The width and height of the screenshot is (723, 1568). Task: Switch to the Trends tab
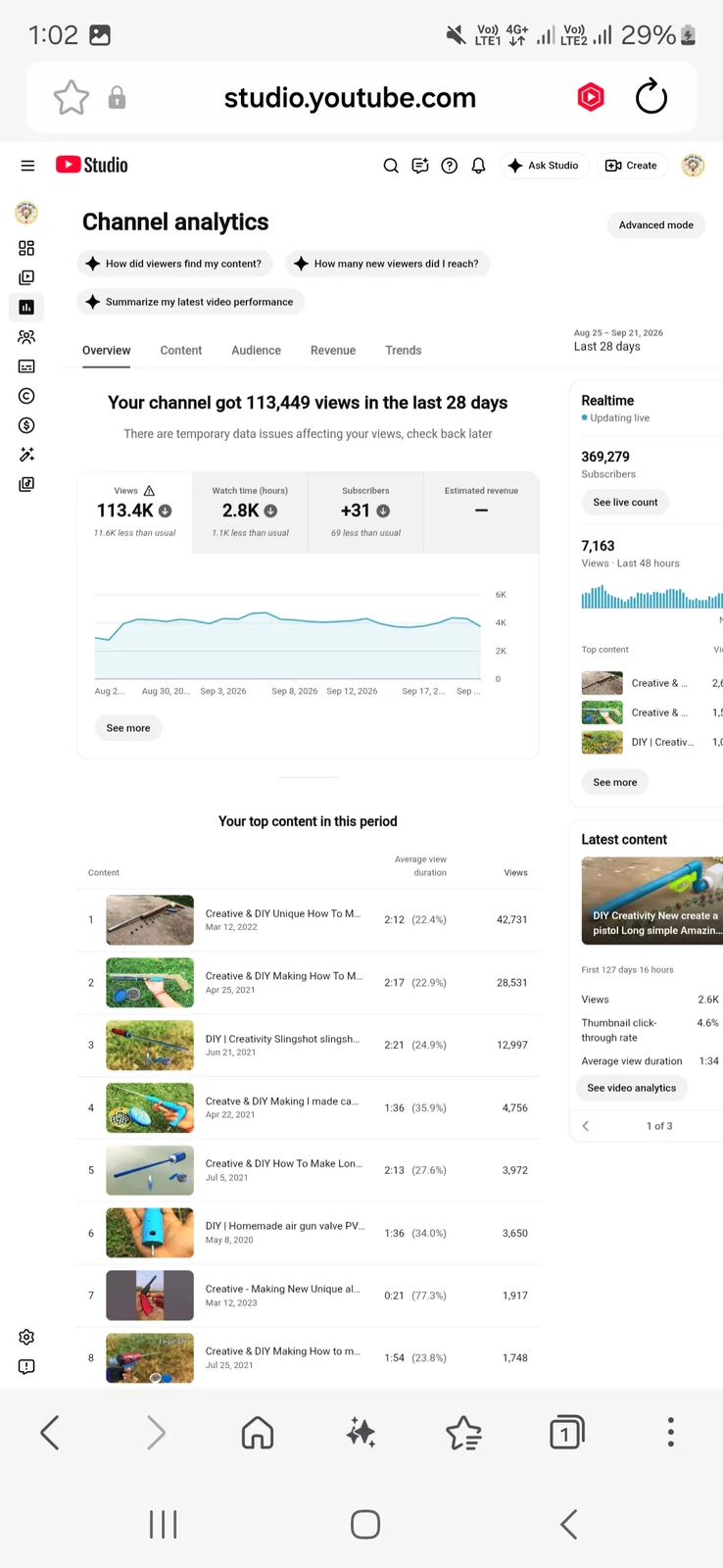[x=403, y=350]
